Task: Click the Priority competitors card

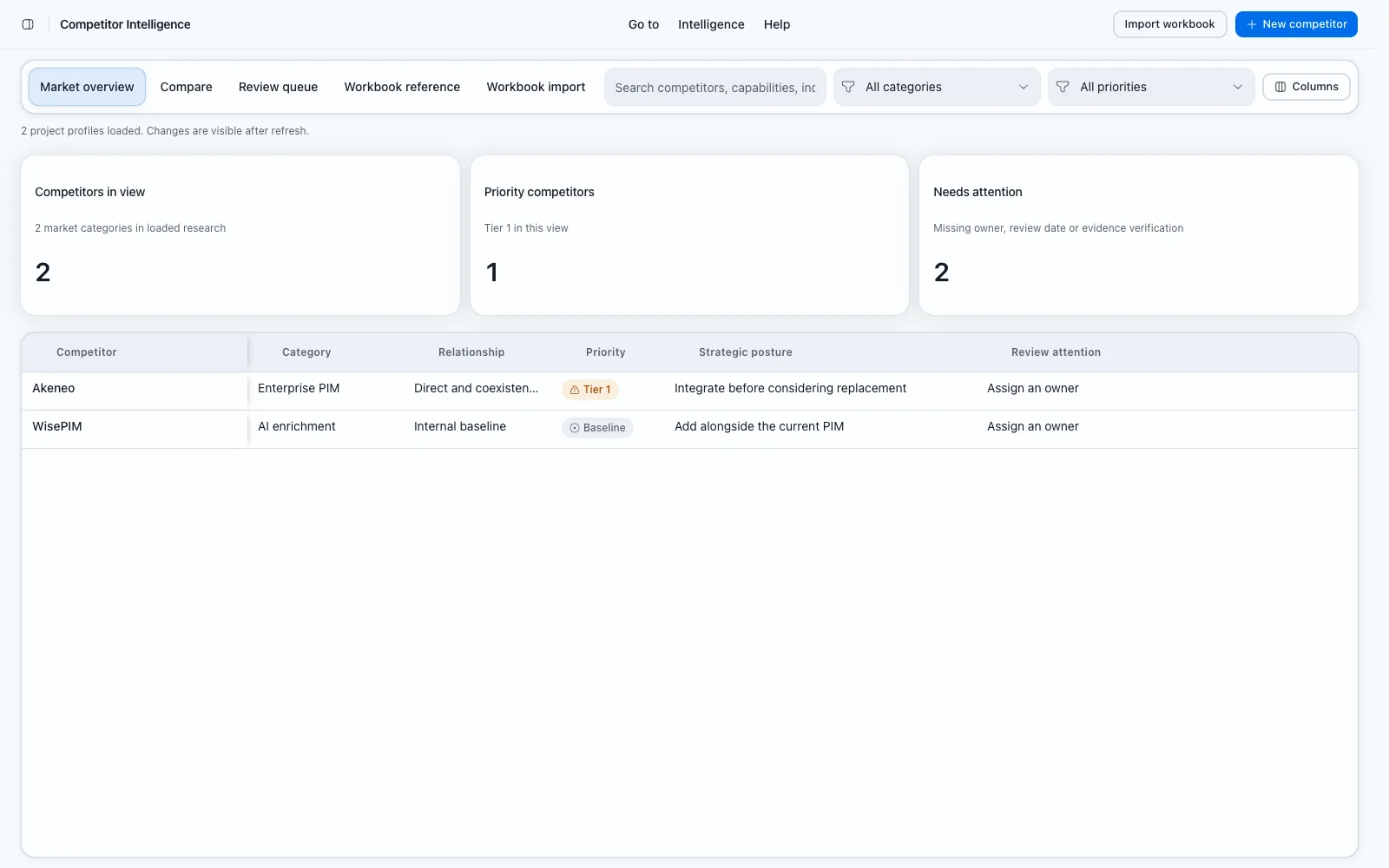Action: tap(689, 235)
